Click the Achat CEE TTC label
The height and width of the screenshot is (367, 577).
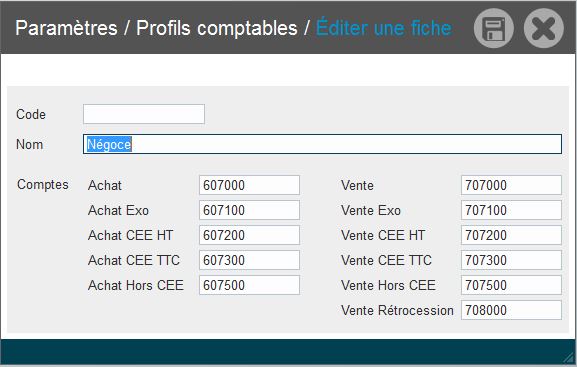tap(134, 260)
